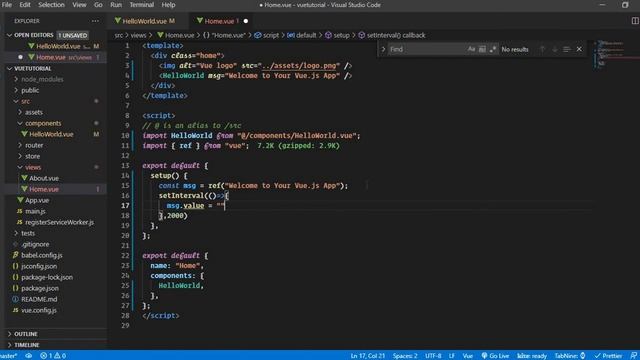
Task: Toggle Find in Selection icon
Action: coord(567,49)
